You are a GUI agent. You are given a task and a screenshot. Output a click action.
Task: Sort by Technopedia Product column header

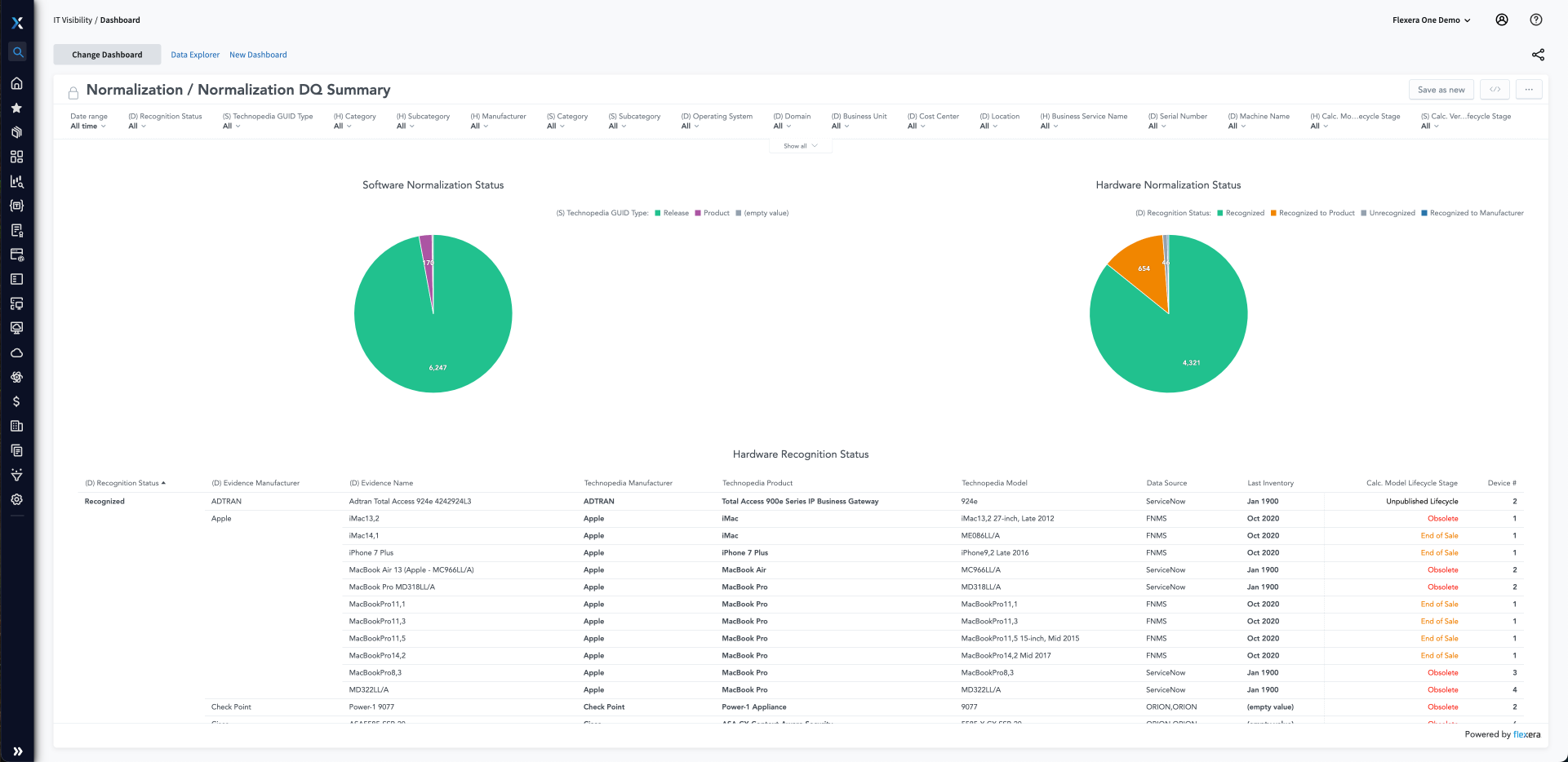(x=757, y=483)
